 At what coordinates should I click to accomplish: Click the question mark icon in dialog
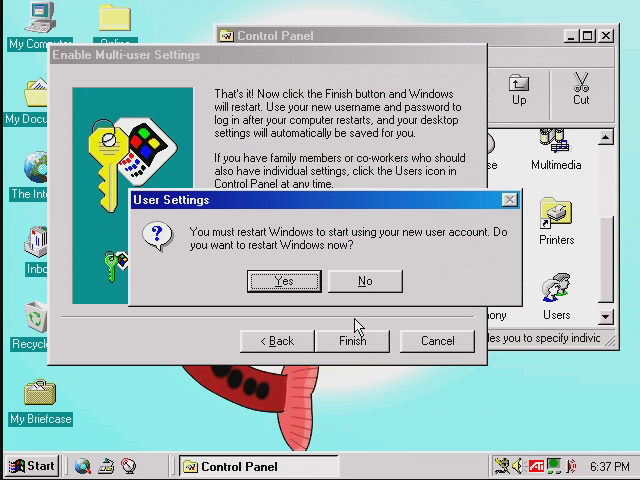coord(158,237)
